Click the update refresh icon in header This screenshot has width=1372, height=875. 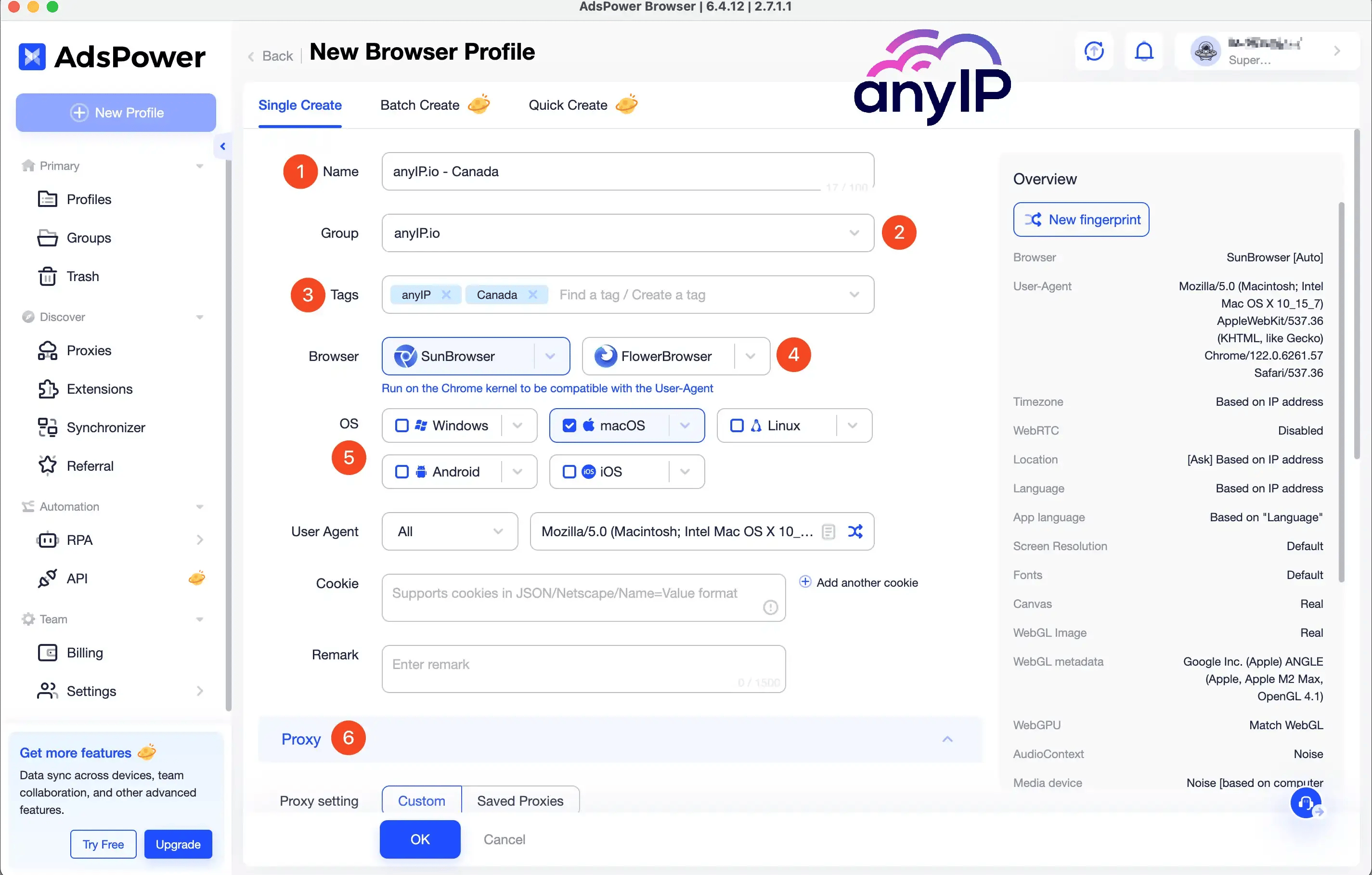pyautogui.click(x=1094, y=51)
